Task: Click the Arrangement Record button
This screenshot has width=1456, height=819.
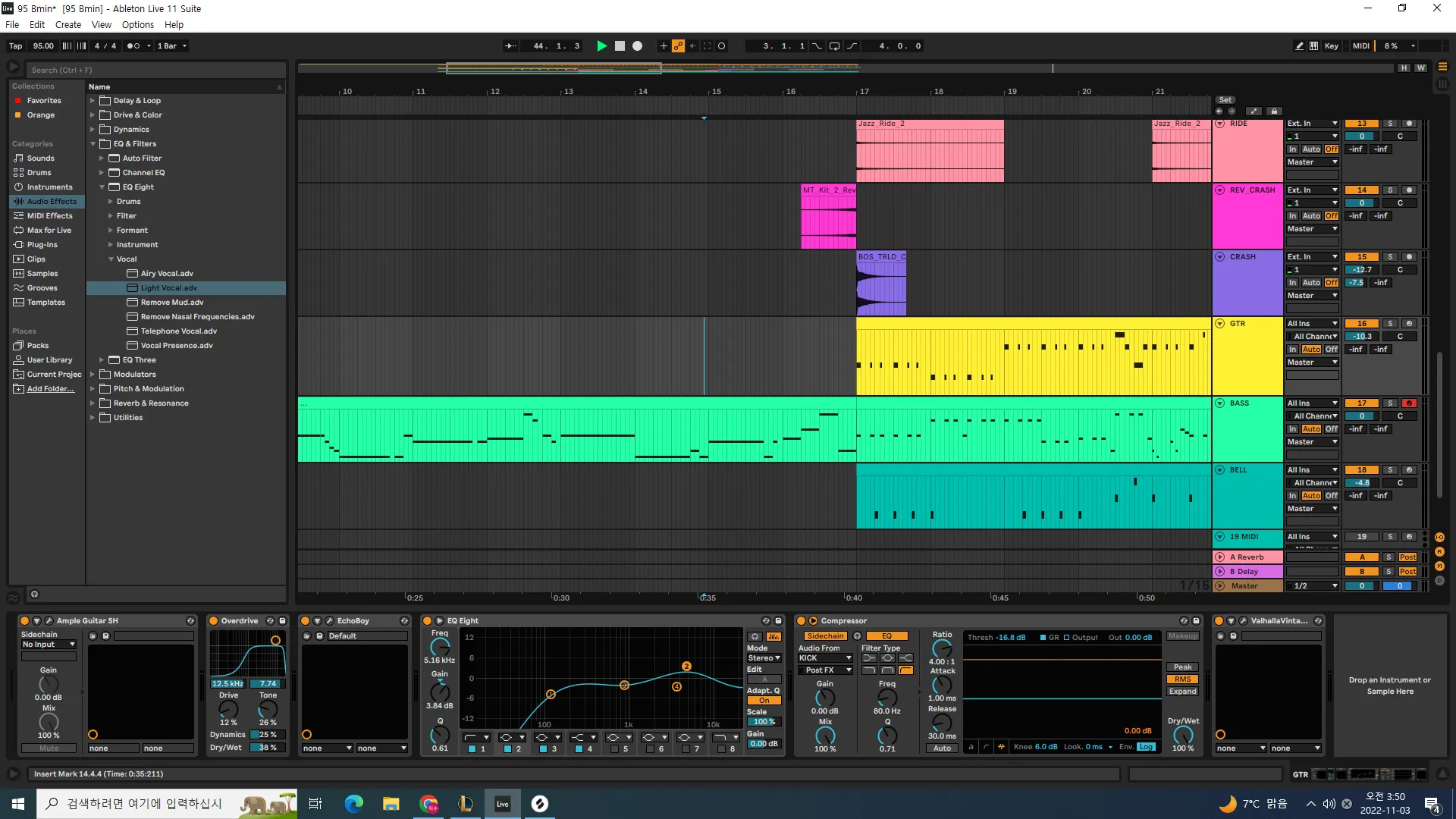Action: click(638, 46)
